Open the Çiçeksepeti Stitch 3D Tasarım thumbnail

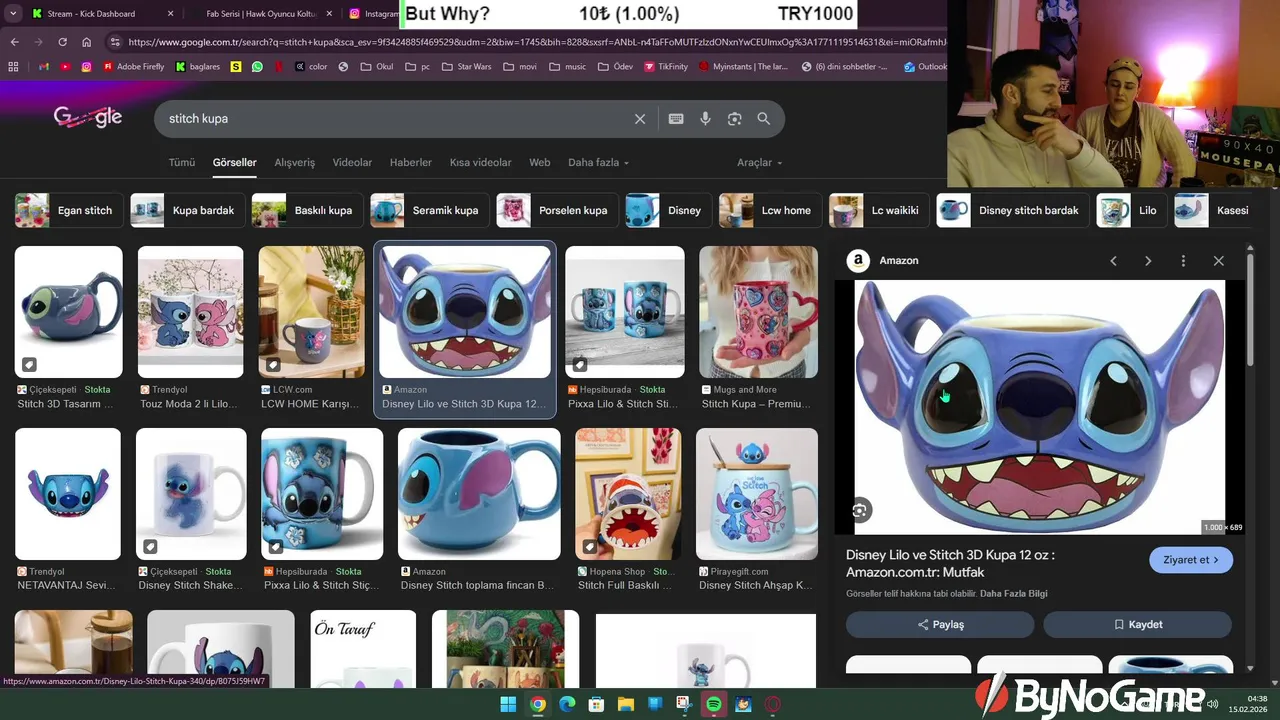coord(68,312)
